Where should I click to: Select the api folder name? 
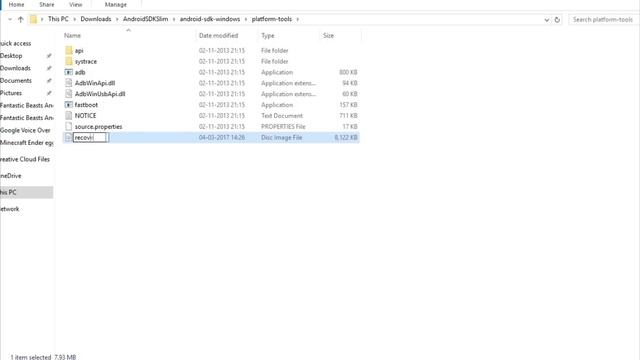79,51
